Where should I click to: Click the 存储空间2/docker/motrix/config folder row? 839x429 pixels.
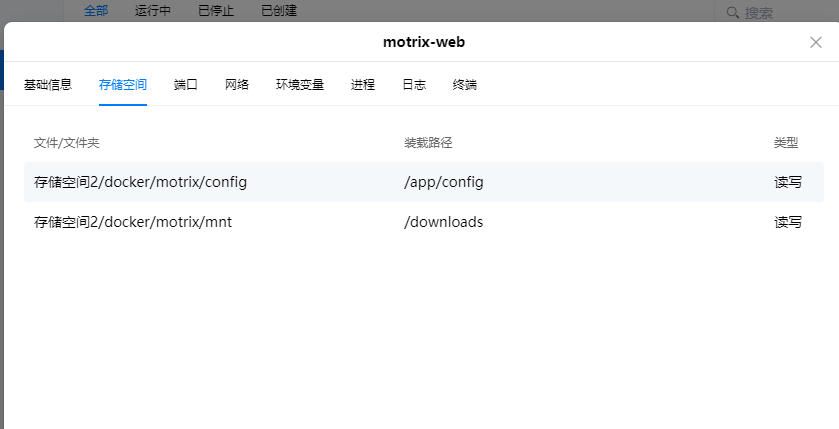pos(140,182)
